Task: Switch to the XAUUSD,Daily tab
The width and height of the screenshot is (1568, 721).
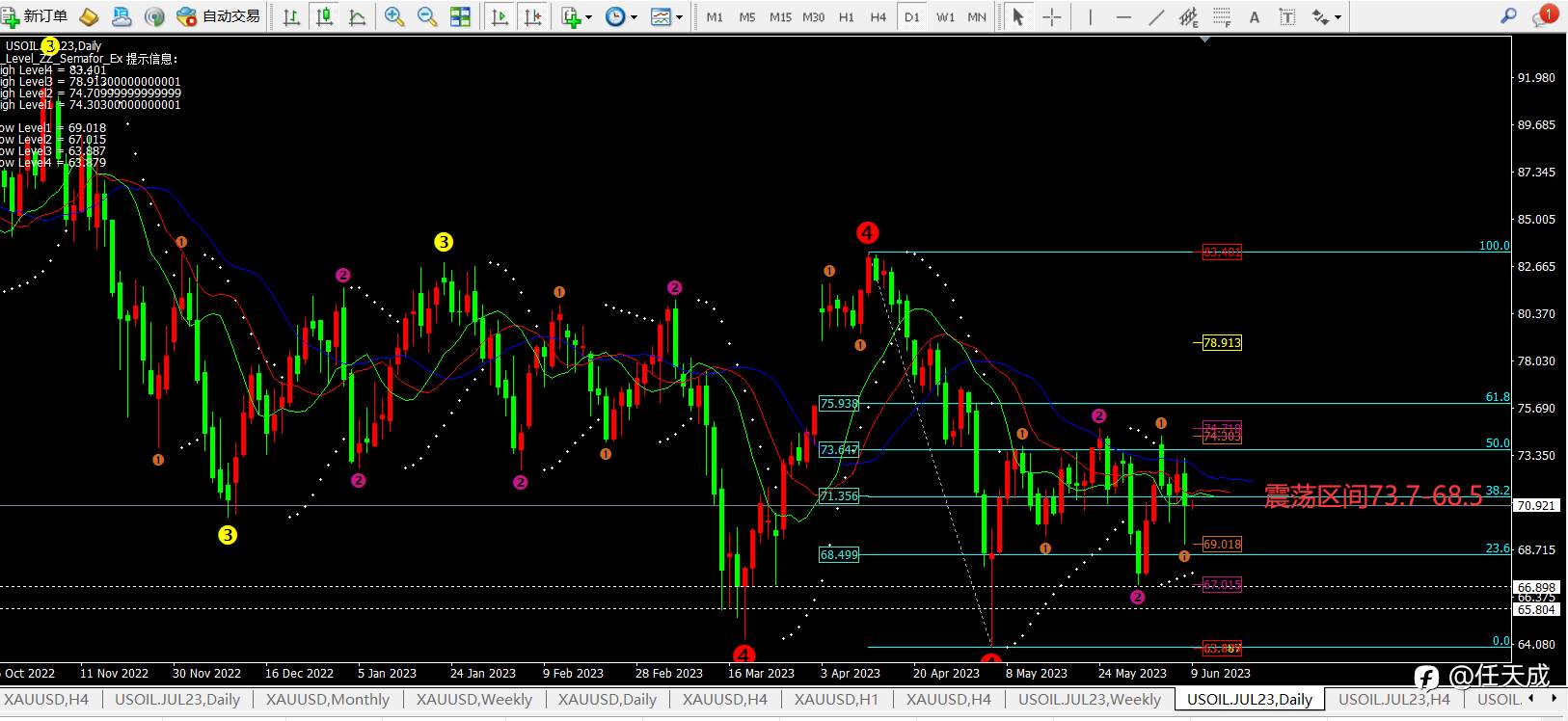Action: (607, 700)
